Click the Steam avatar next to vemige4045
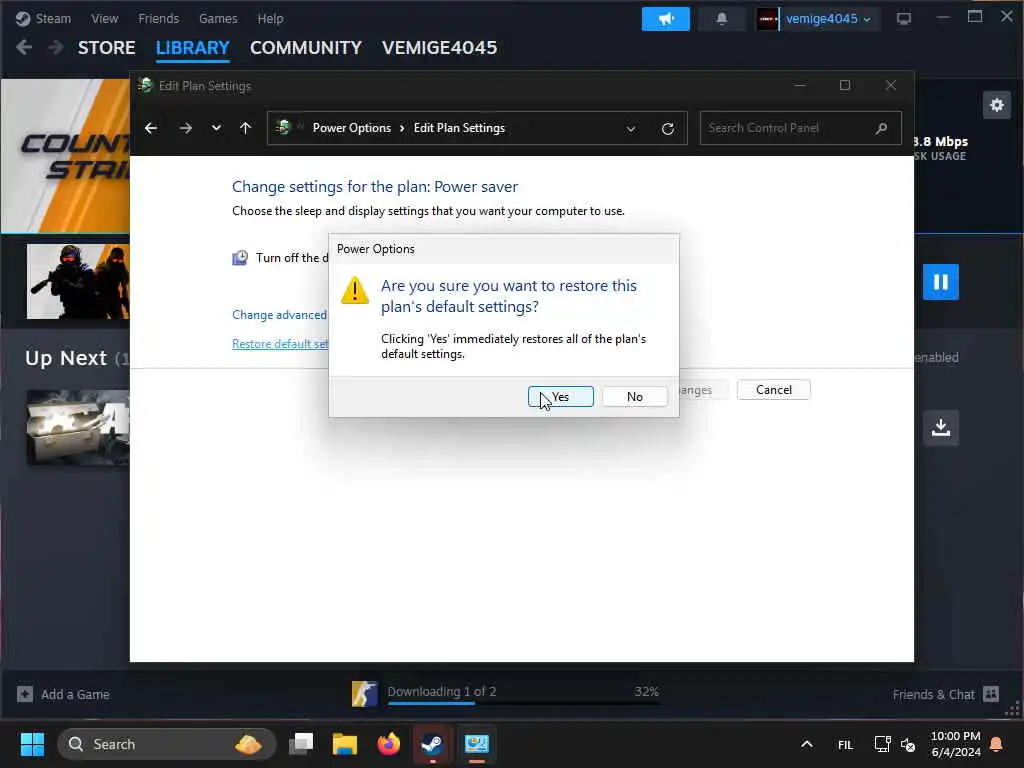1024x768 pixels. (x=767, y=19)
